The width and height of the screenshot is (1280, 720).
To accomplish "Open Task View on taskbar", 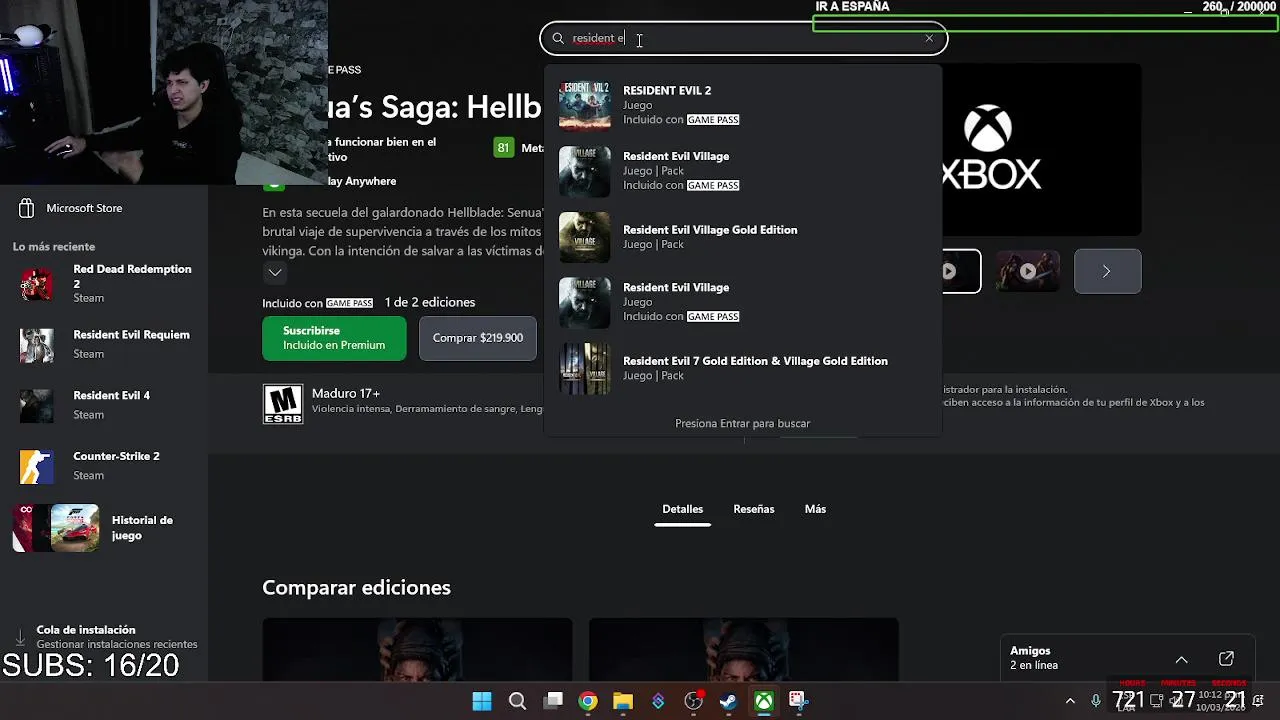I will [x=553, y=701].
